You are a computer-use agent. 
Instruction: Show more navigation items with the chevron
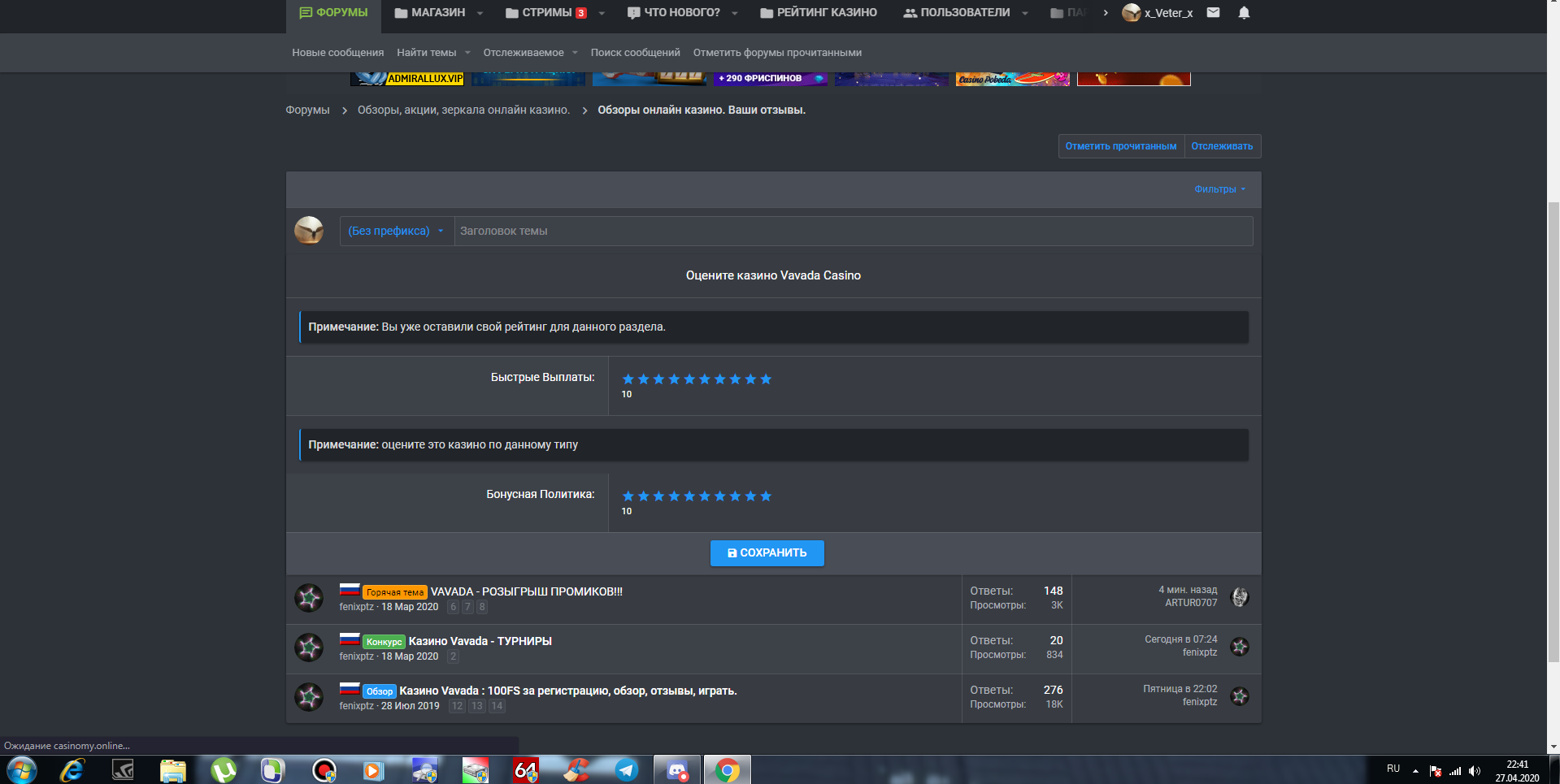tap(1105, 13)
